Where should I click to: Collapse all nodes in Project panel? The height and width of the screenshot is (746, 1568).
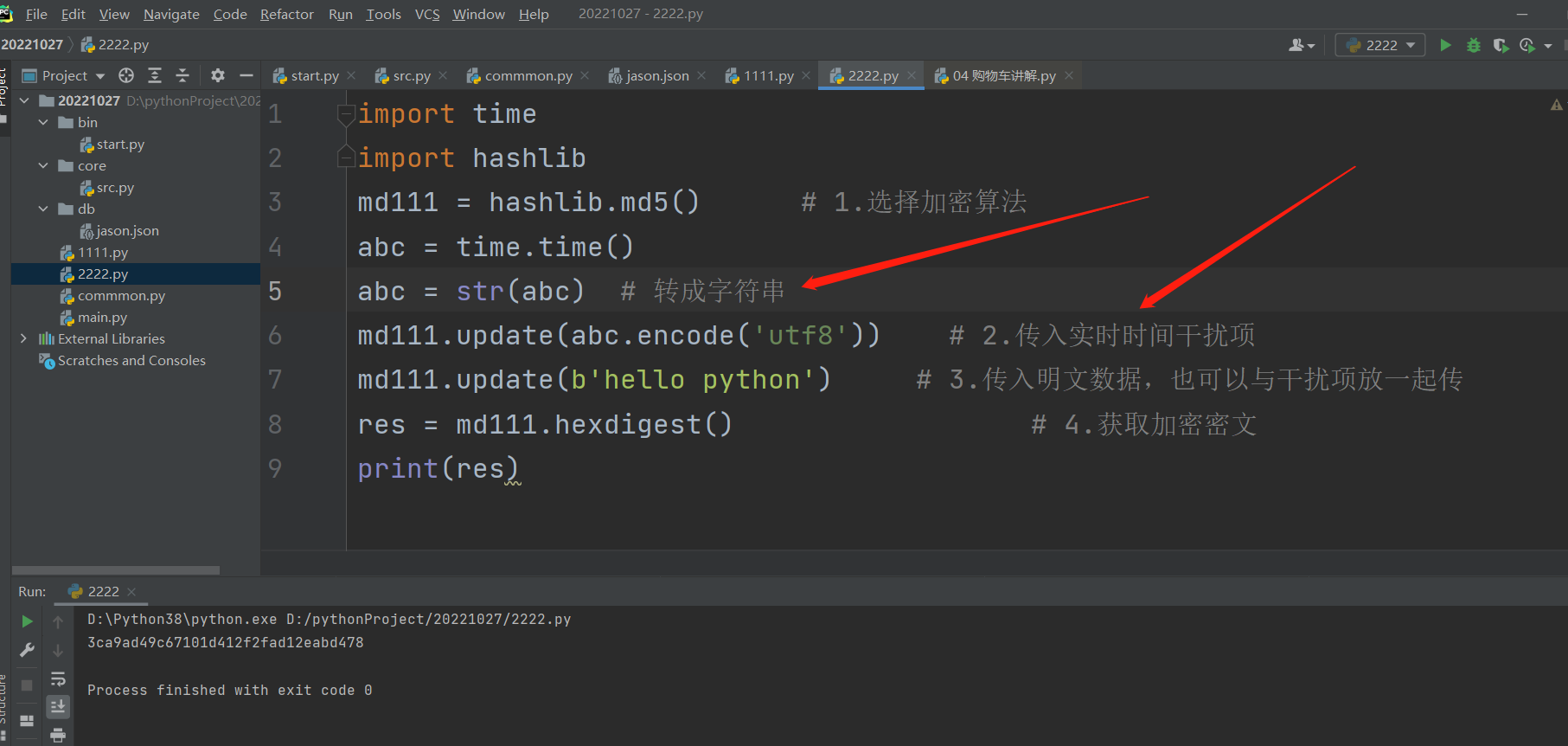point(182,75)
